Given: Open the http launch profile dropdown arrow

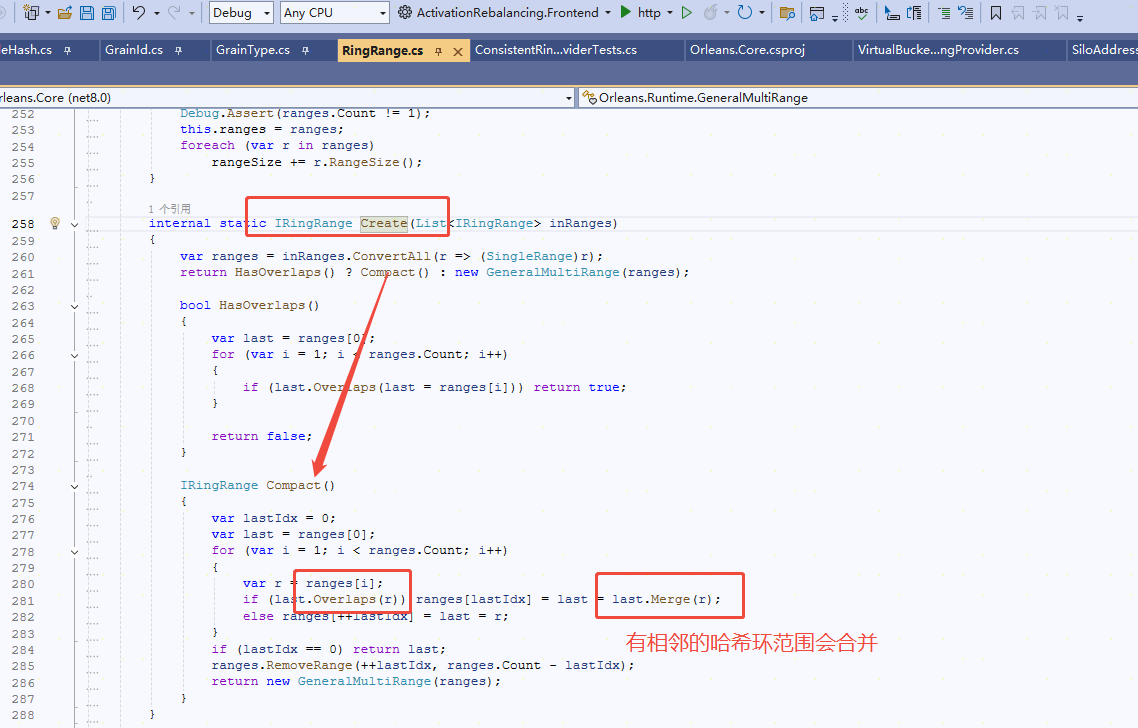Looking at the screenshot, I should pos(670,13).
